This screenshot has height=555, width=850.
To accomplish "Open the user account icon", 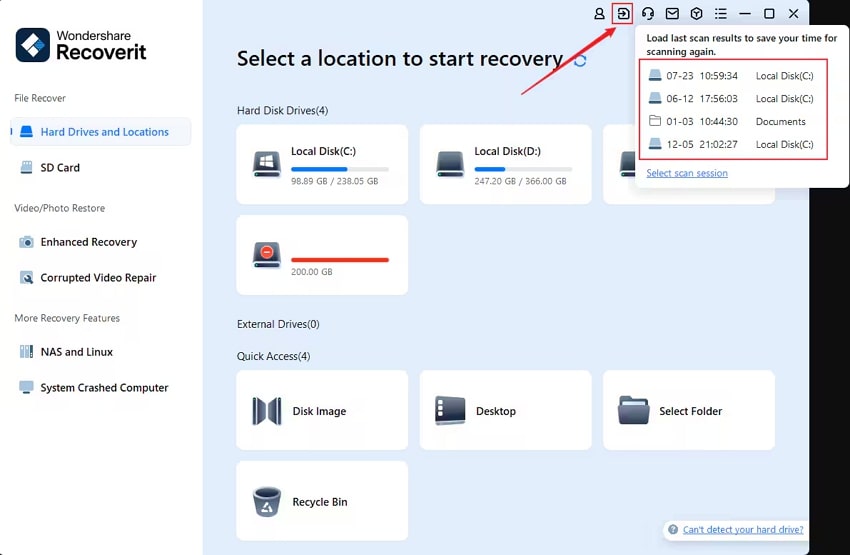I will 599,14.
